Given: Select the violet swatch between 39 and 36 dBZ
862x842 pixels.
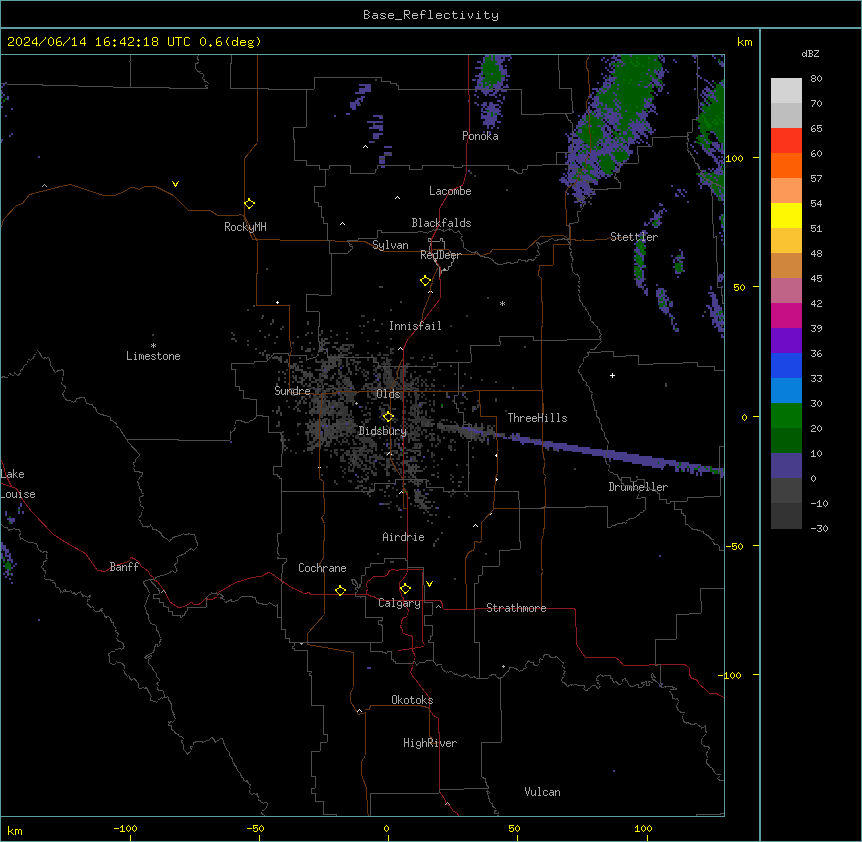Looking at the screenshot, I should coord(786,341).
